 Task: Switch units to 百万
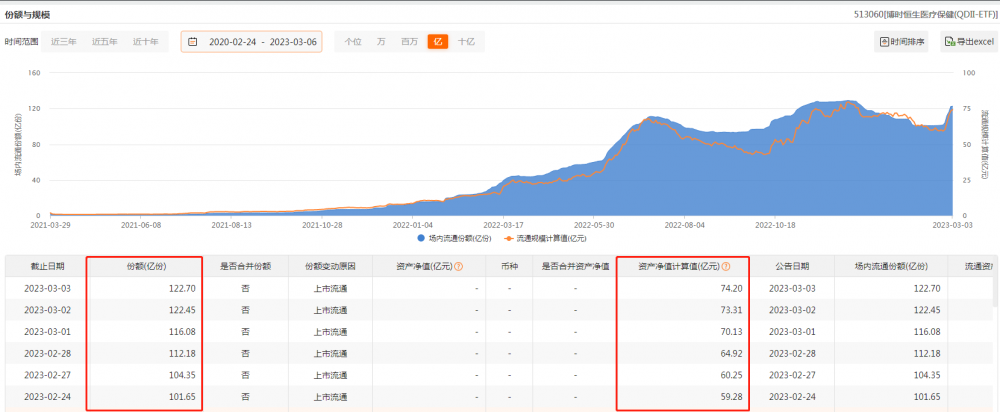click(x=409, y=42)
